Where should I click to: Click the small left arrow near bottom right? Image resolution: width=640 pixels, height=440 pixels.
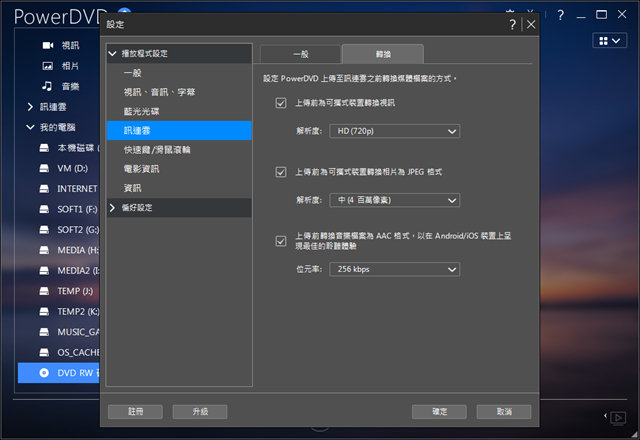(605, 416)
